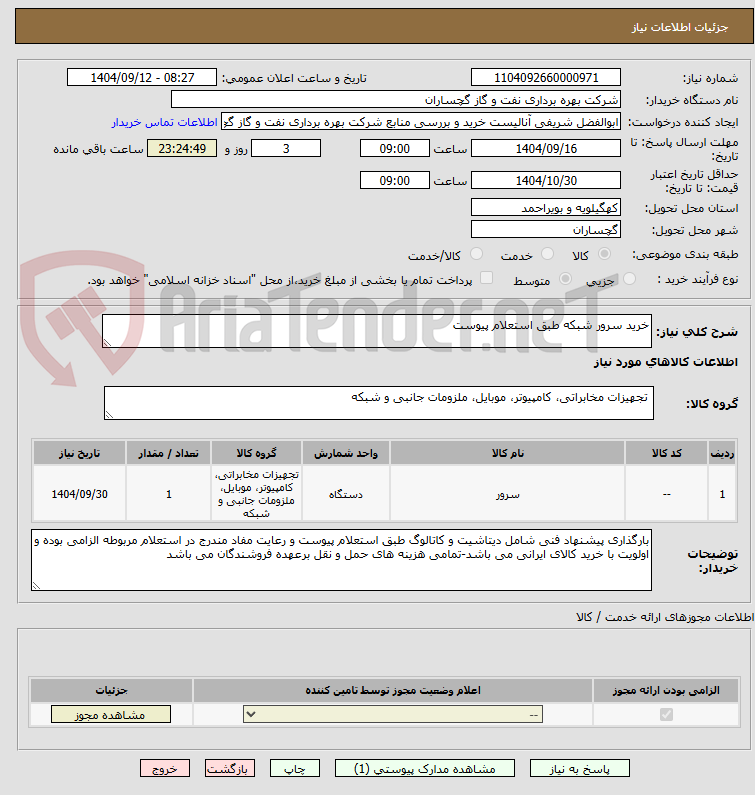755x795 pixels.
Task: Click the response deadline hour 09:00 field
Action: [394, 149]
